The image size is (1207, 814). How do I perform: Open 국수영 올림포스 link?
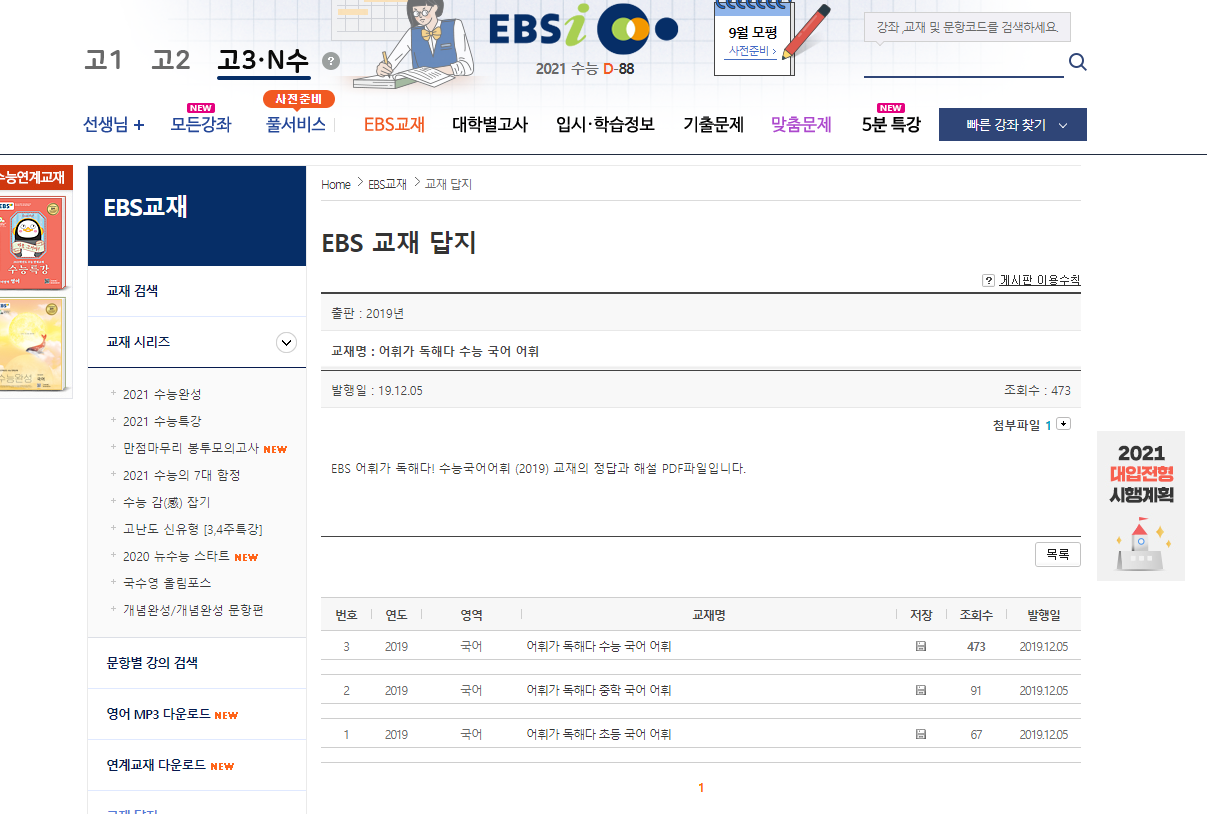point(167,583)
